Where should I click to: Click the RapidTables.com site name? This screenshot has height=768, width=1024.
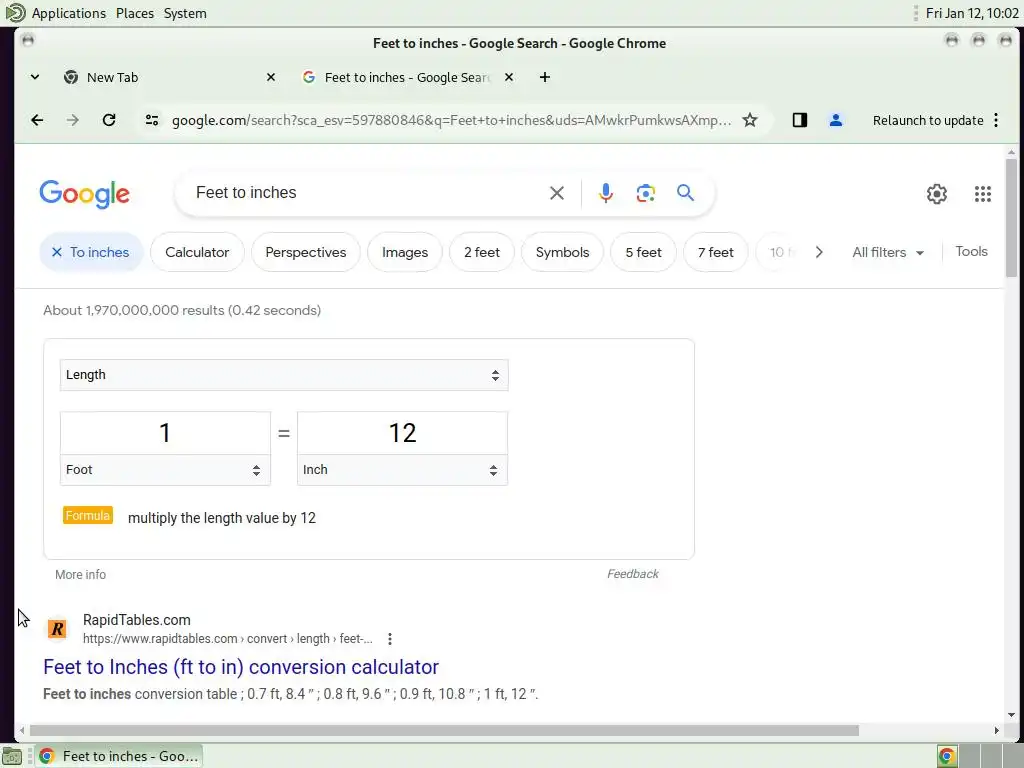click(136, 620)
